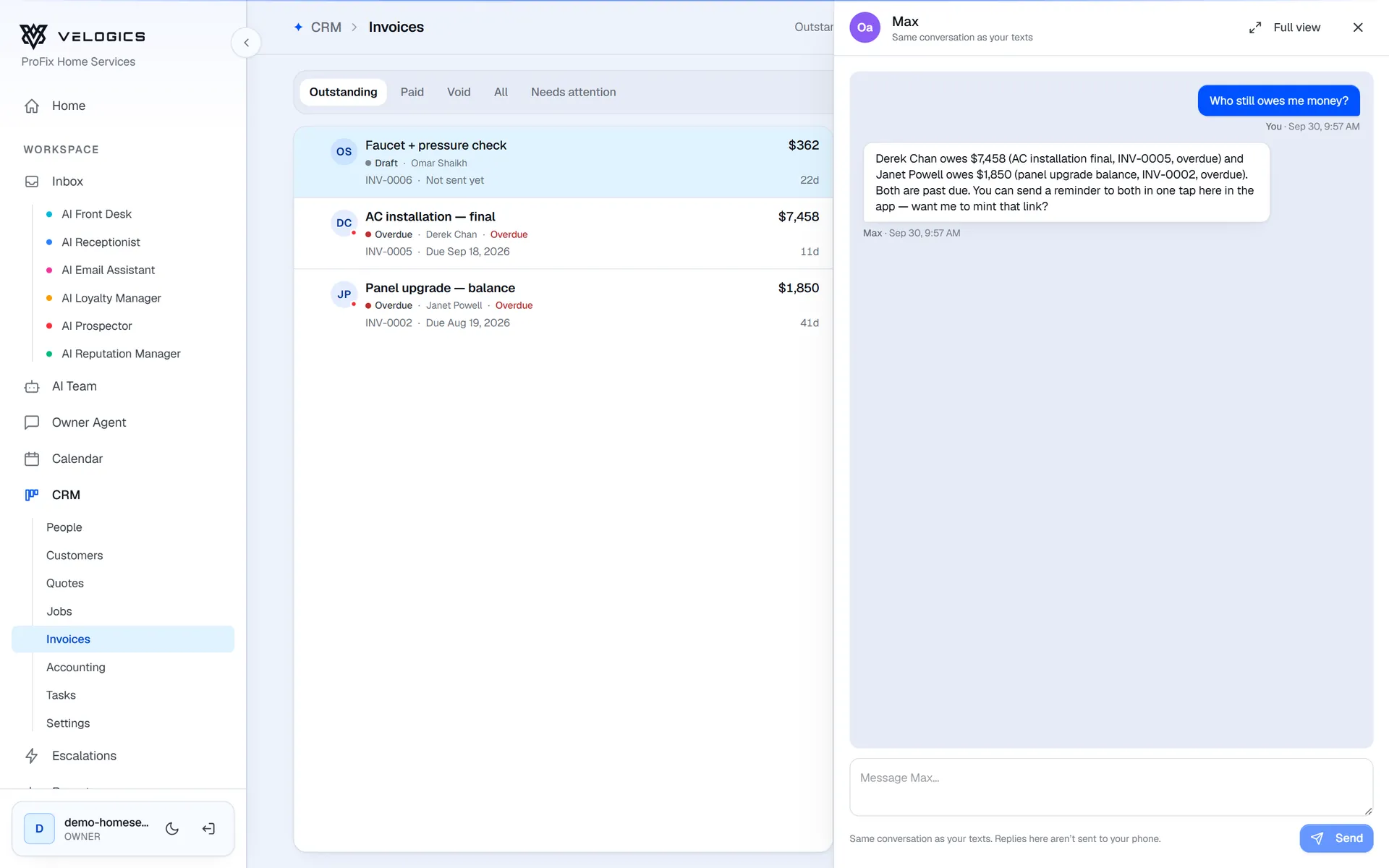Open AI Front Desk inbox
1389x868 pixels.
click(96, 214)
